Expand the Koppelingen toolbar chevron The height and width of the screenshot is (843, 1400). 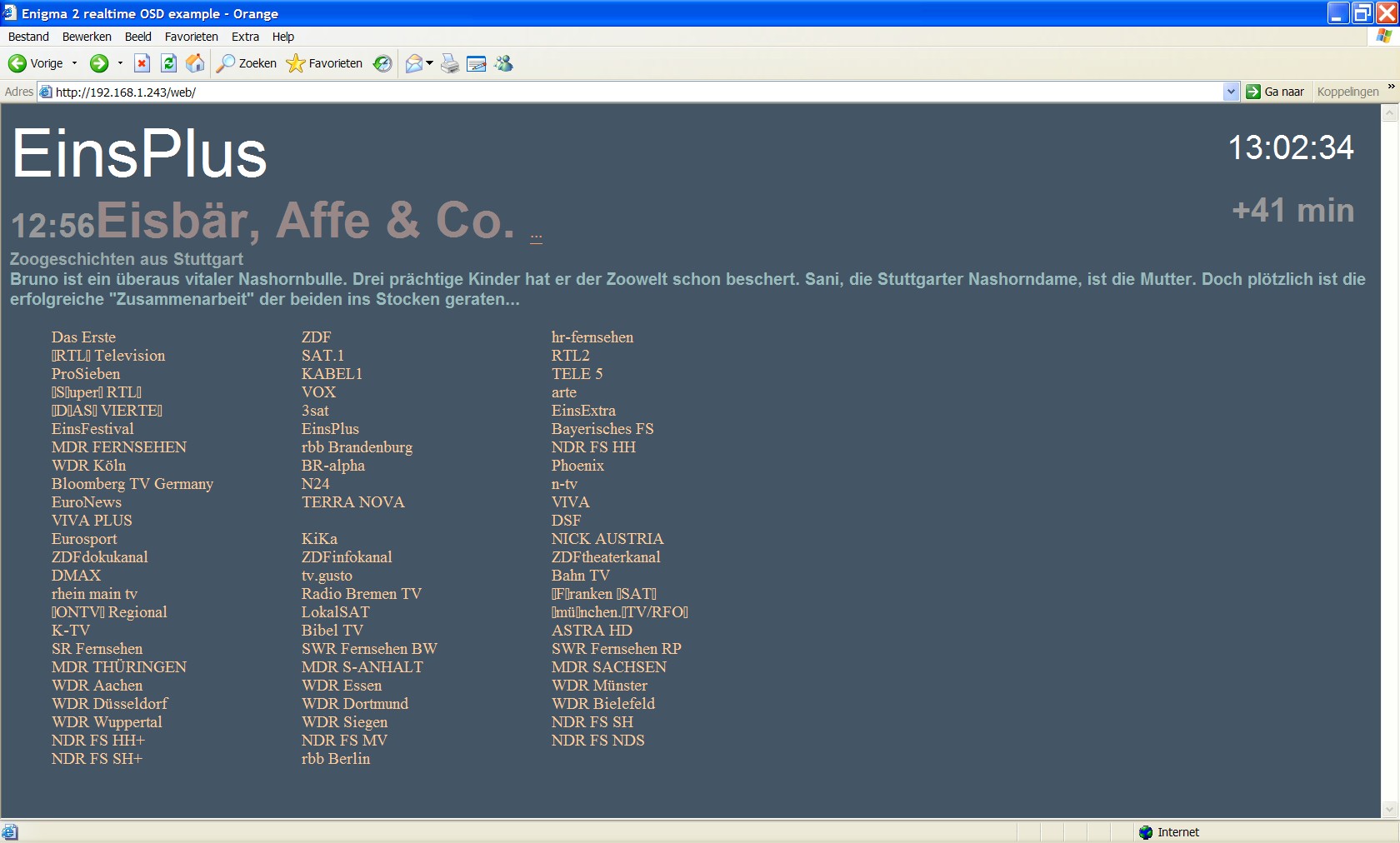coord(1391,87)
